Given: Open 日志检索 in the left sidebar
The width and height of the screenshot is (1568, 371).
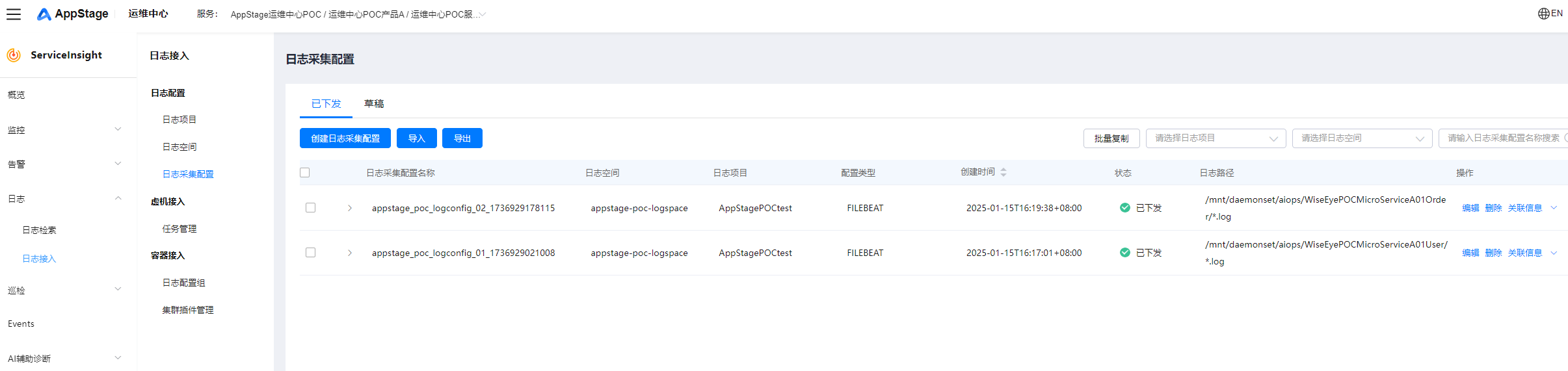Looking at the screenshot, I should pos(39,230).
